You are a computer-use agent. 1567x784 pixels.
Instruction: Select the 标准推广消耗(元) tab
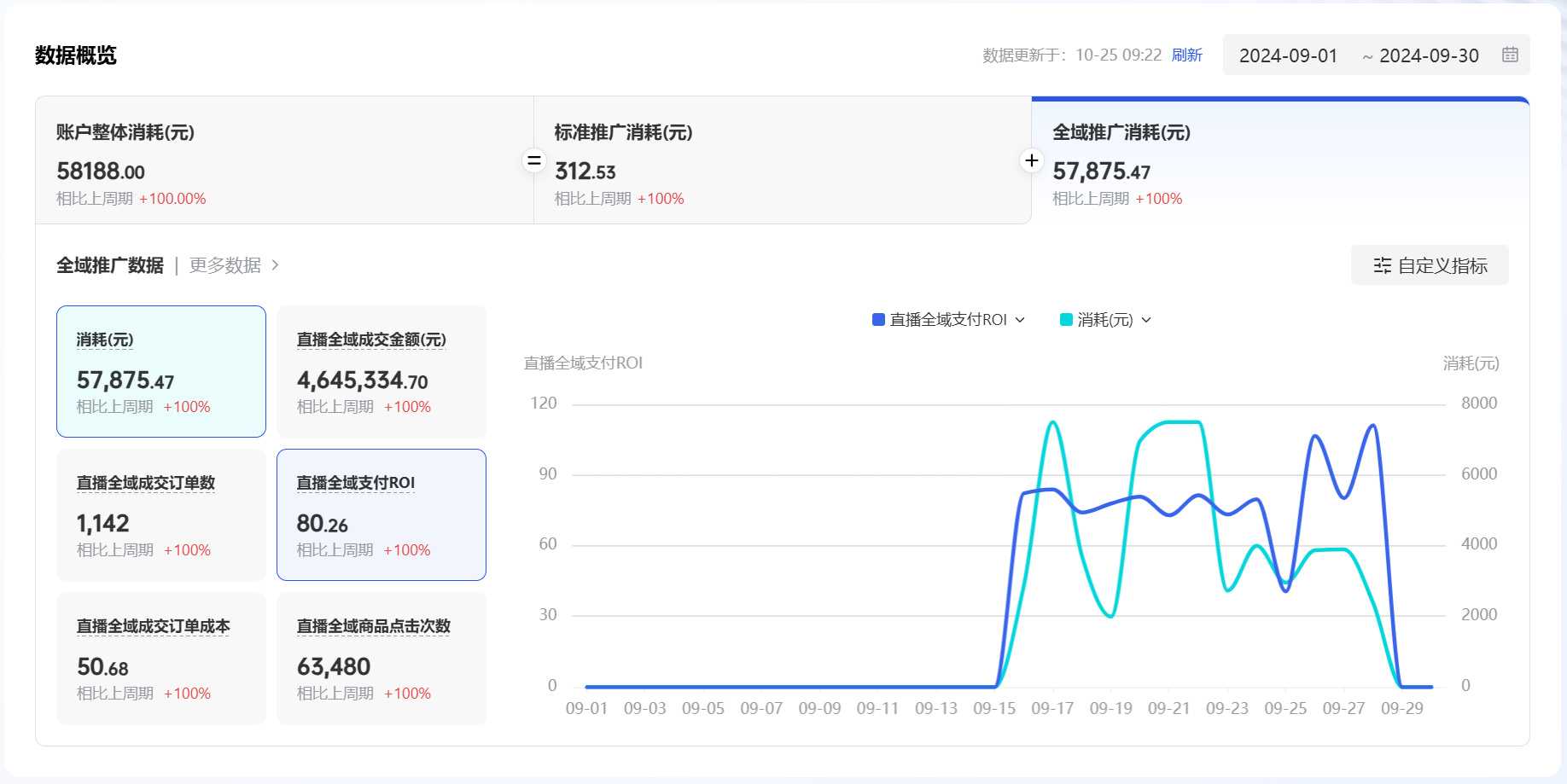[x=783, y=160]
